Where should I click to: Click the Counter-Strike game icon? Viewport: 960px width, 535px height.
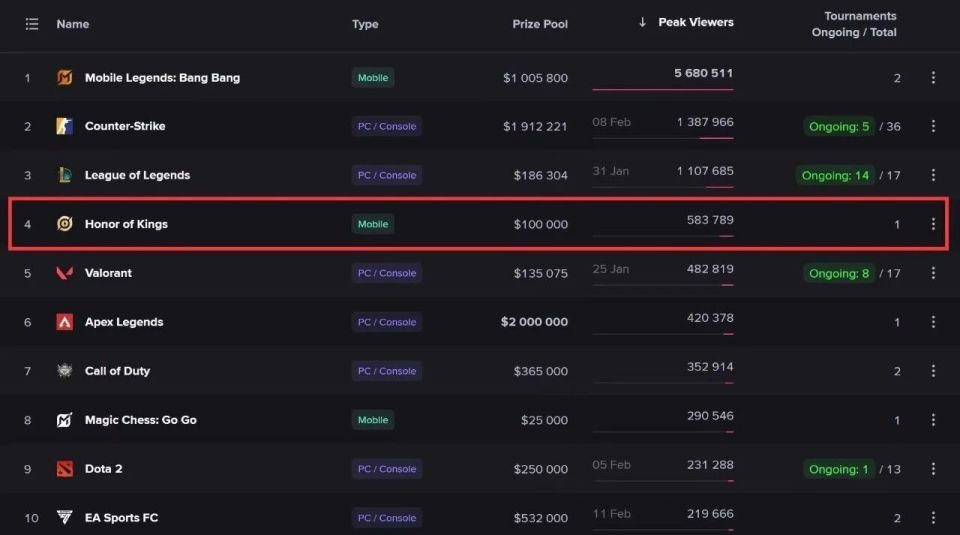[65, 127]
